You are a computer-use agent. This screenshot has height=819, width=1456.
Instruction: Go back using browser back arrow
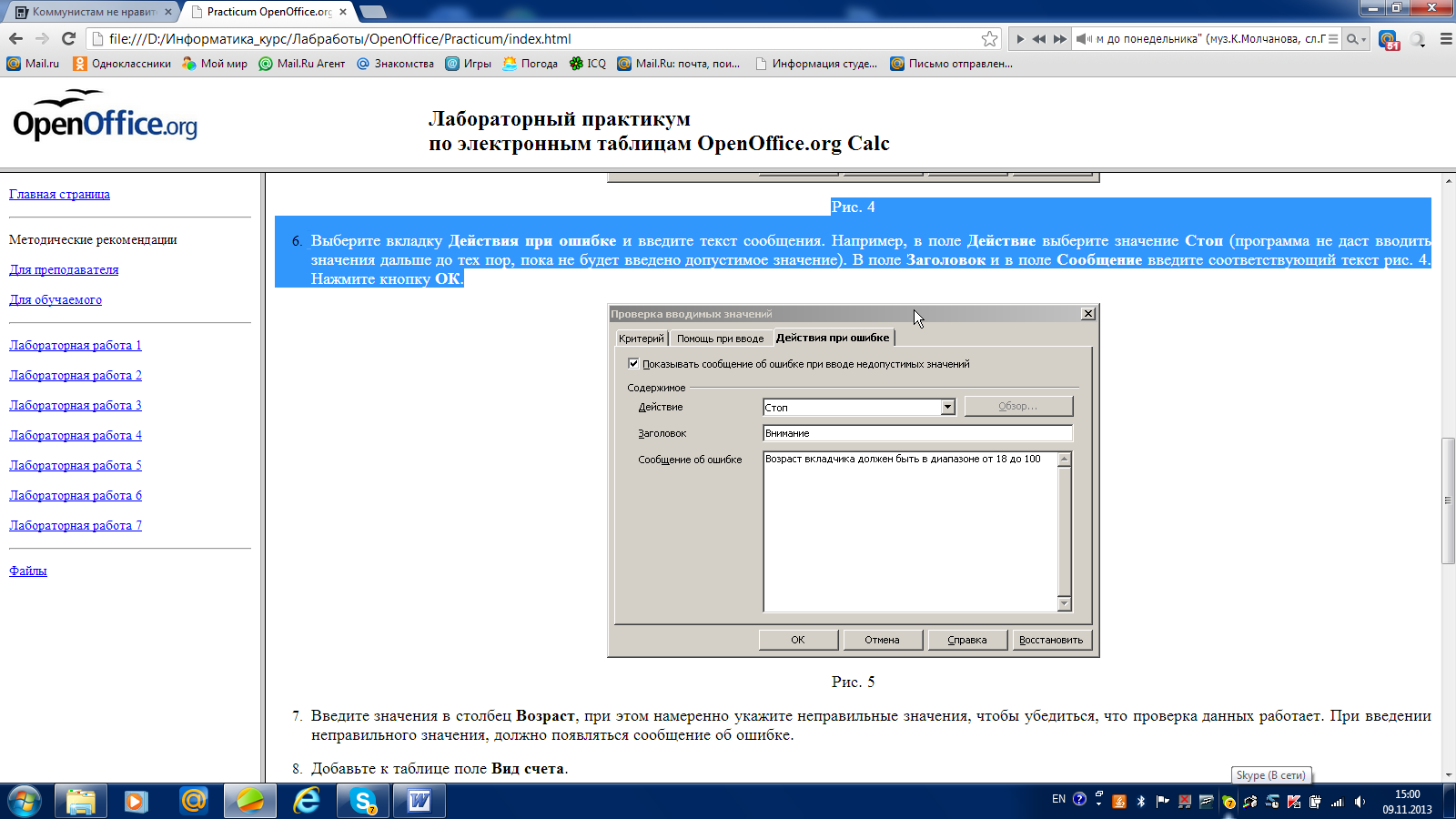click(15, 38)
